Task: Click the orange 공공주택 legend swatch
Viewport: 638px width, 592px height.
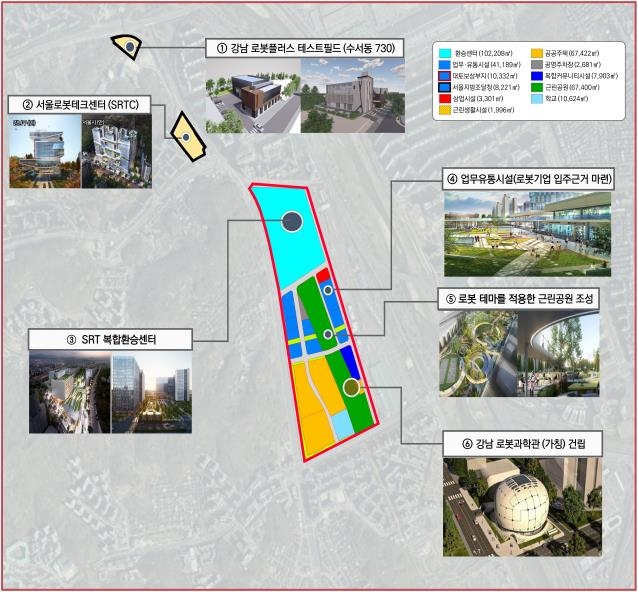Action: 537,53
